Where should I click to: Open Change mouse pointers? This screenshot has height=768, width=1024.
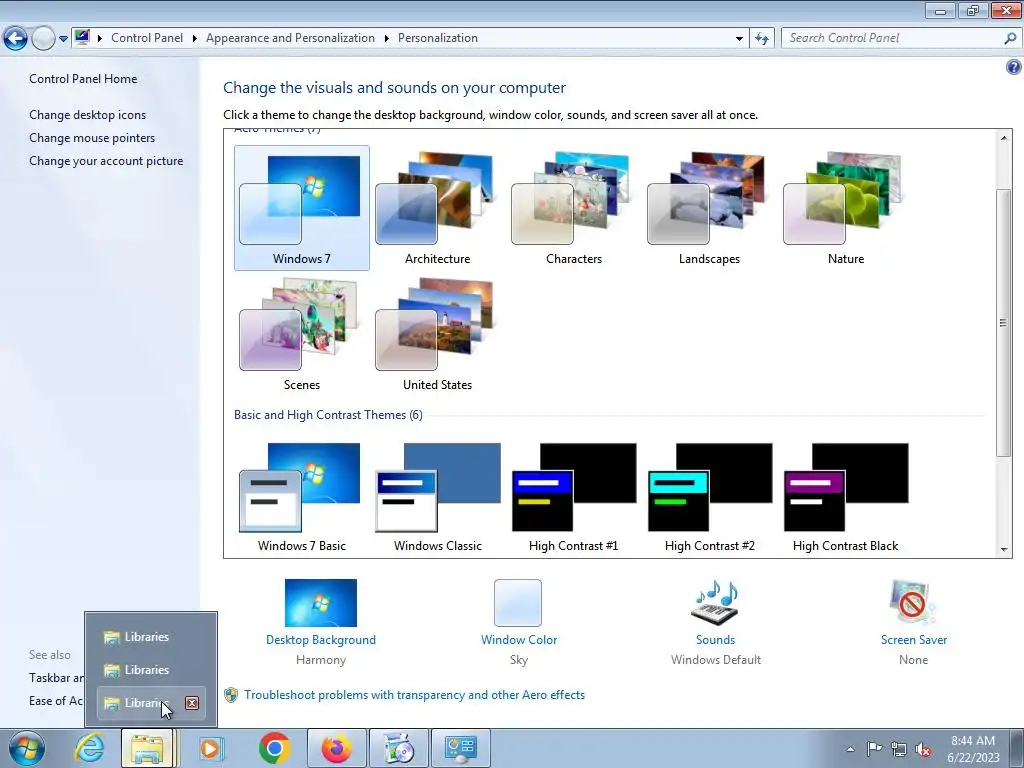click(x=92, y=138)
